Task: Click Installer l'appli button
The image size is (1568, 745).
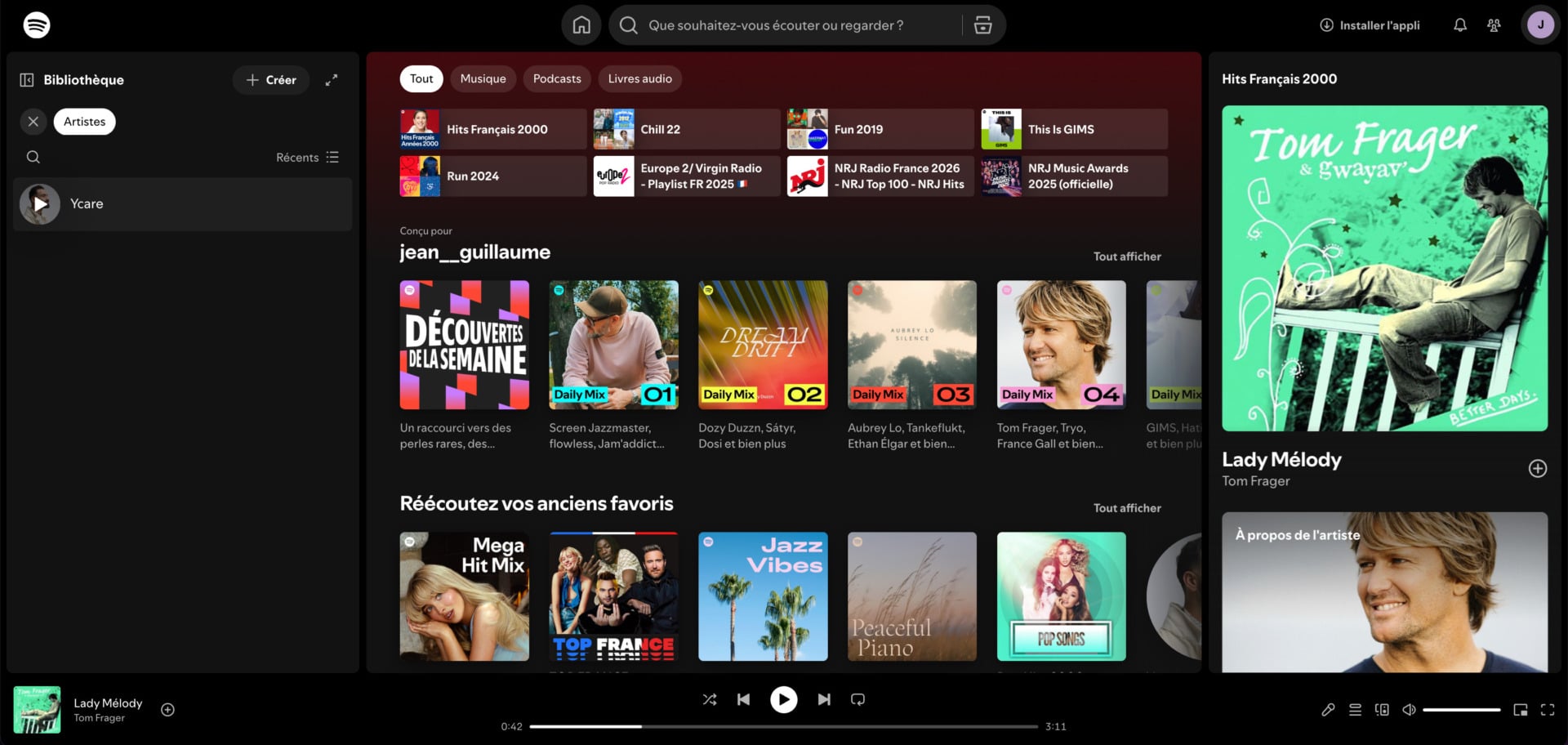Action: click(x=1370, y=25)
